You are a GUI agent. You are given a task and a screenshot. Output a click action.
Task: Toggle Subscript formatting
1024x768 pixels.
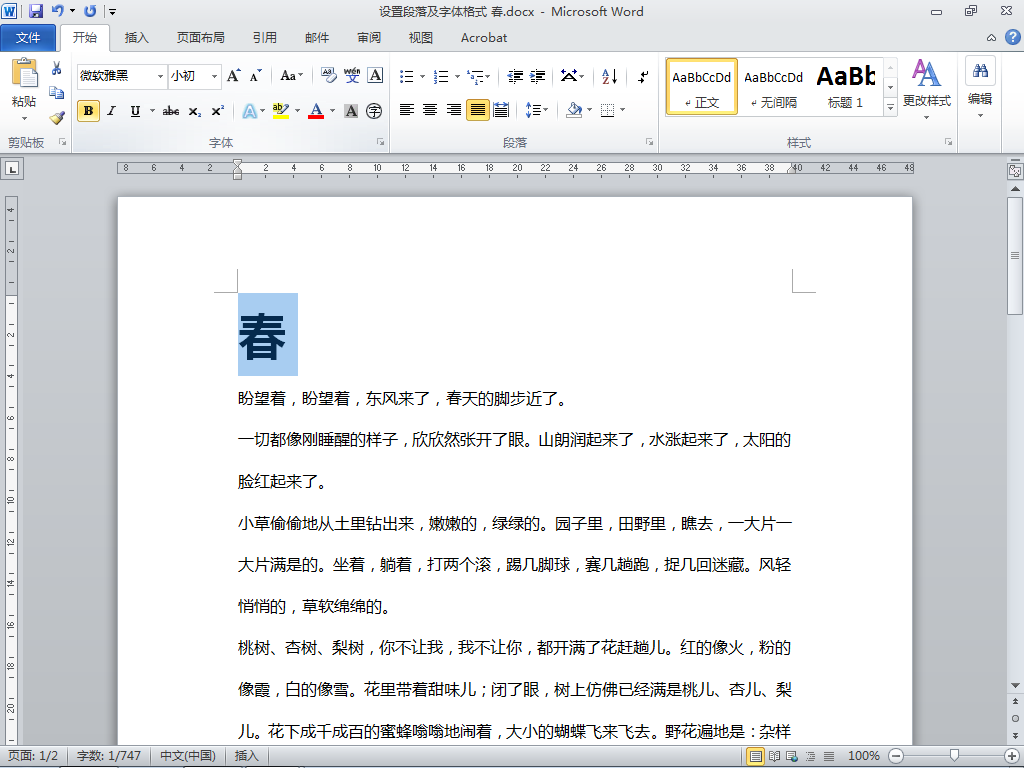click(x=195, y=111)
